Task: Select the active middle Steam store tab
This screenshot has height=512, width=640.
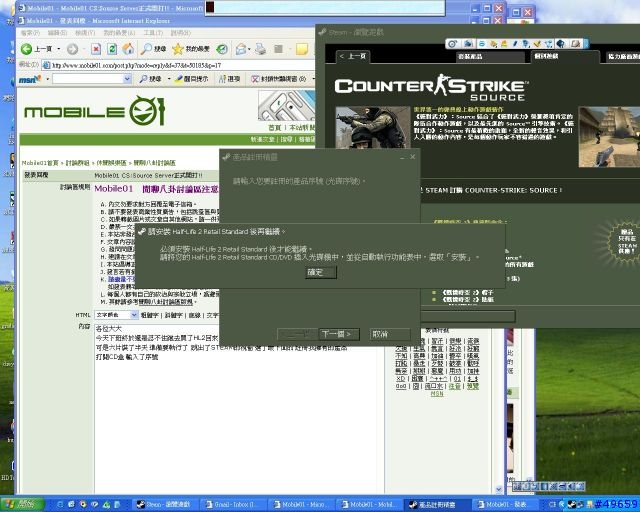Action: pyautogui.click(x=563, y=56)
